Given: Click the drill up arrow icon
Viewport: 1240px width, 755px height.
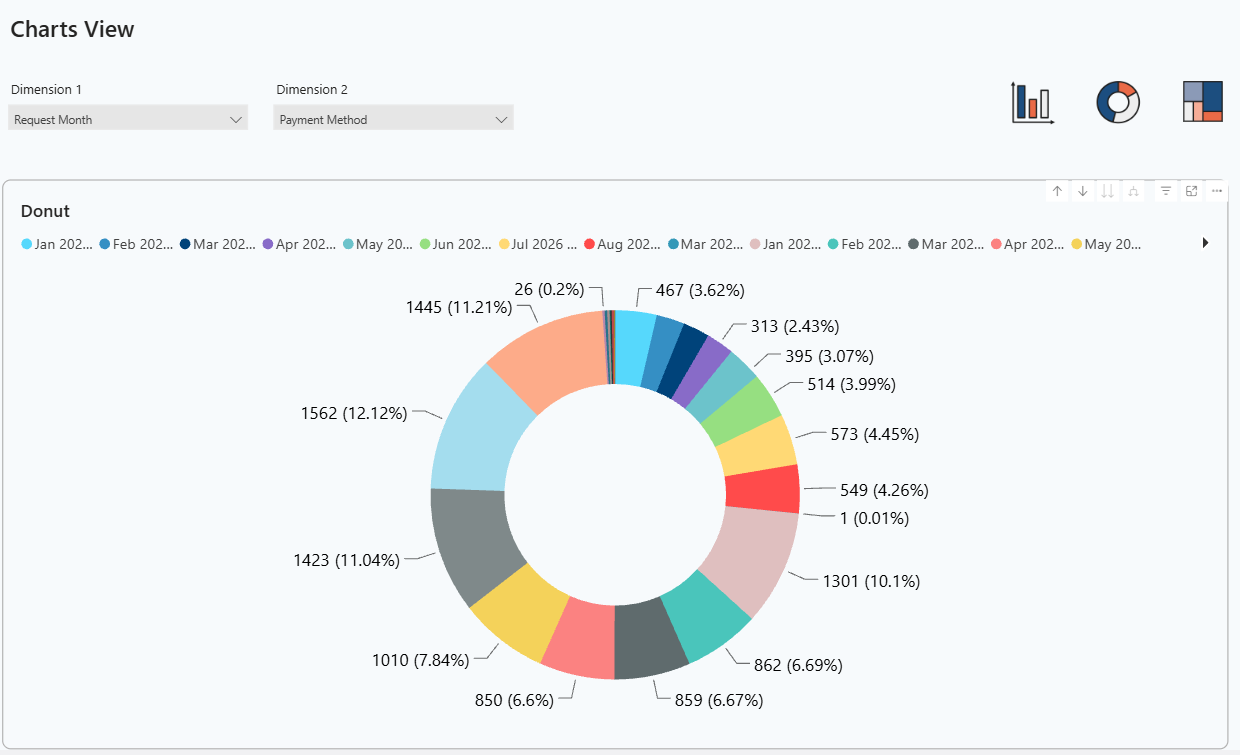Looking at the screenshot, I should (1057, 191).
